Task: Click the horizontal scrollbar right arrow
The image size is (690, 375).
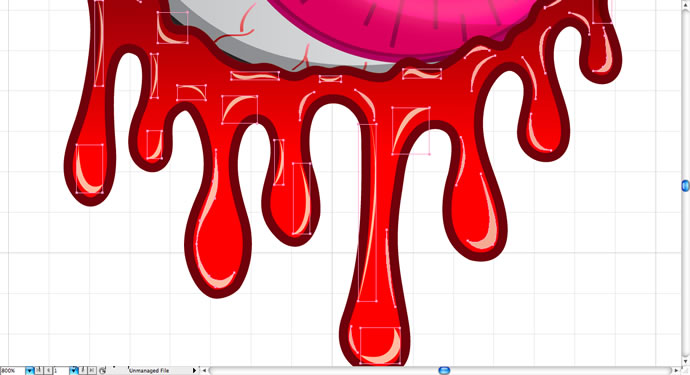Action: pos(677,371)
